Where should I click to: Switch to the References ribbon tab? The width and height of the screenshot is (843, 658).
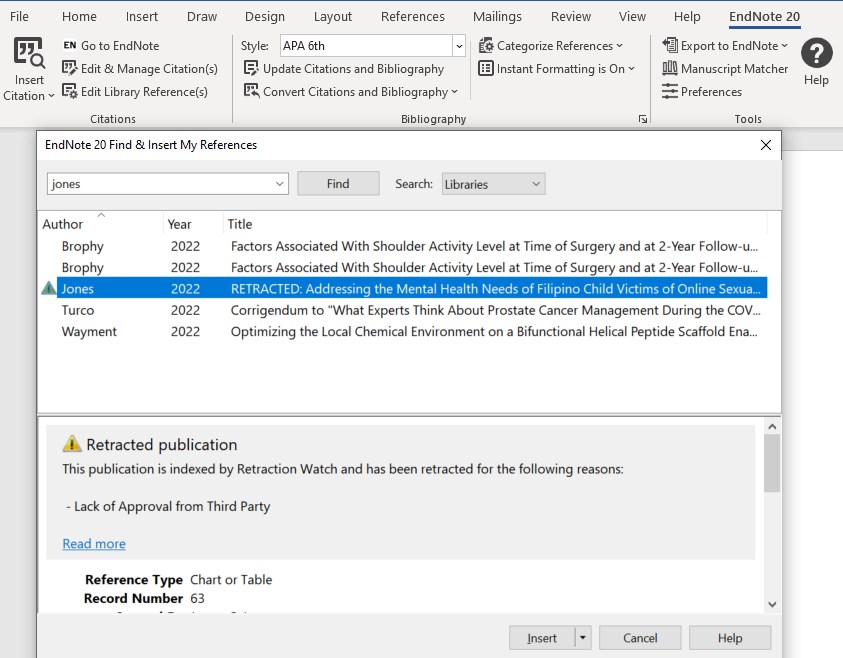pyautogui.click(x=412, y=16)
